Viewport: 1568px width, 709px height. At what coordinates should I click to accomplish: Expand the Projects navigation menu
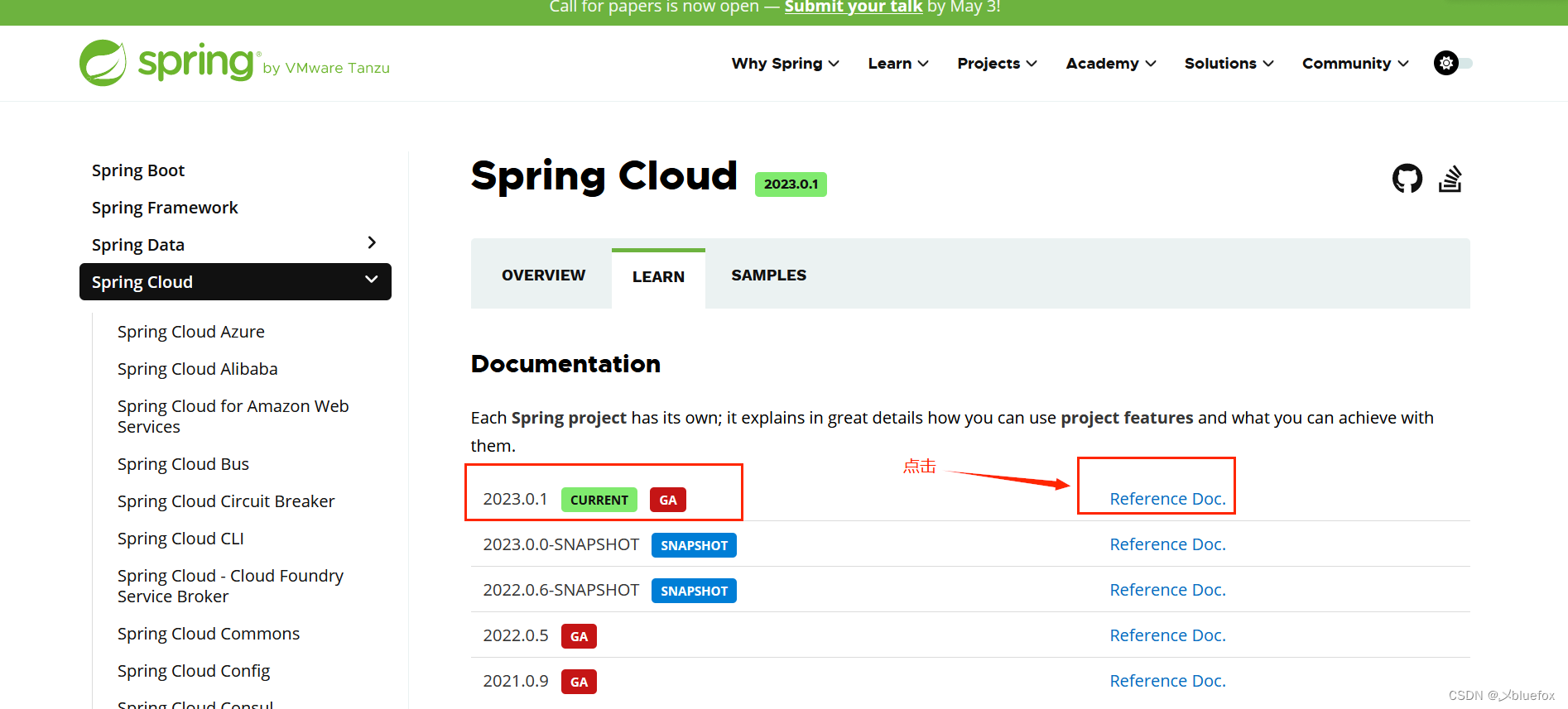[x=997, y=64]
